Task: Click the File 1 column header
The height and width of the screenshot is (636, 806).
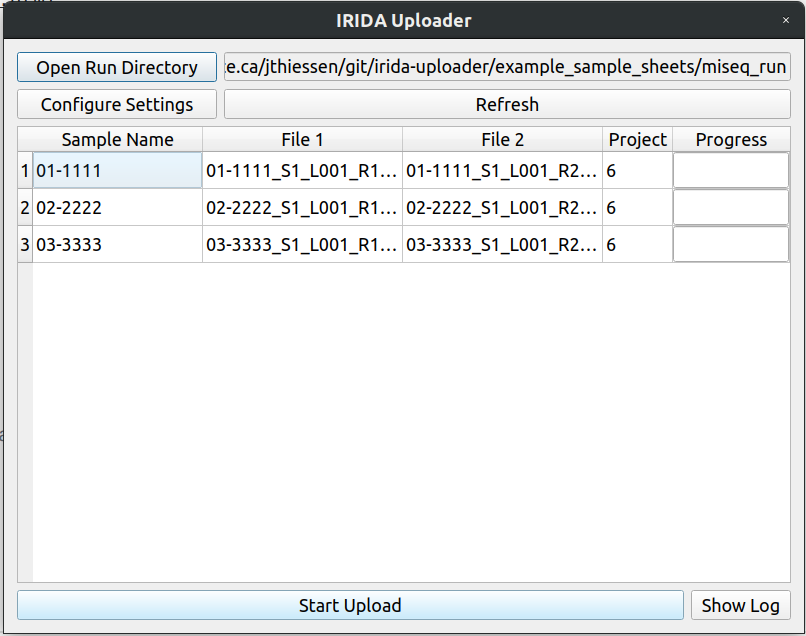Action: click(302, 139)
